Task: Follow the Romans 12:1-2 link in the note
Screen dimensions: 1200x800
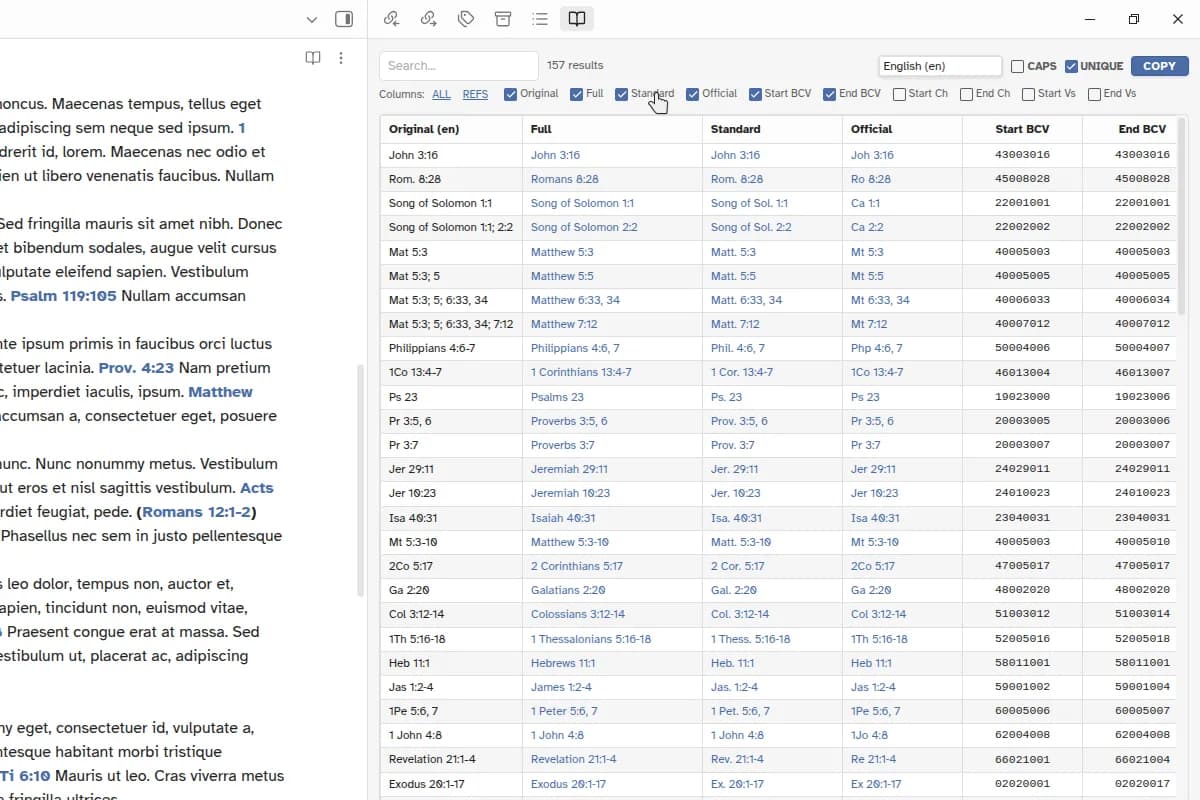Action: click(x=198, y=512)
